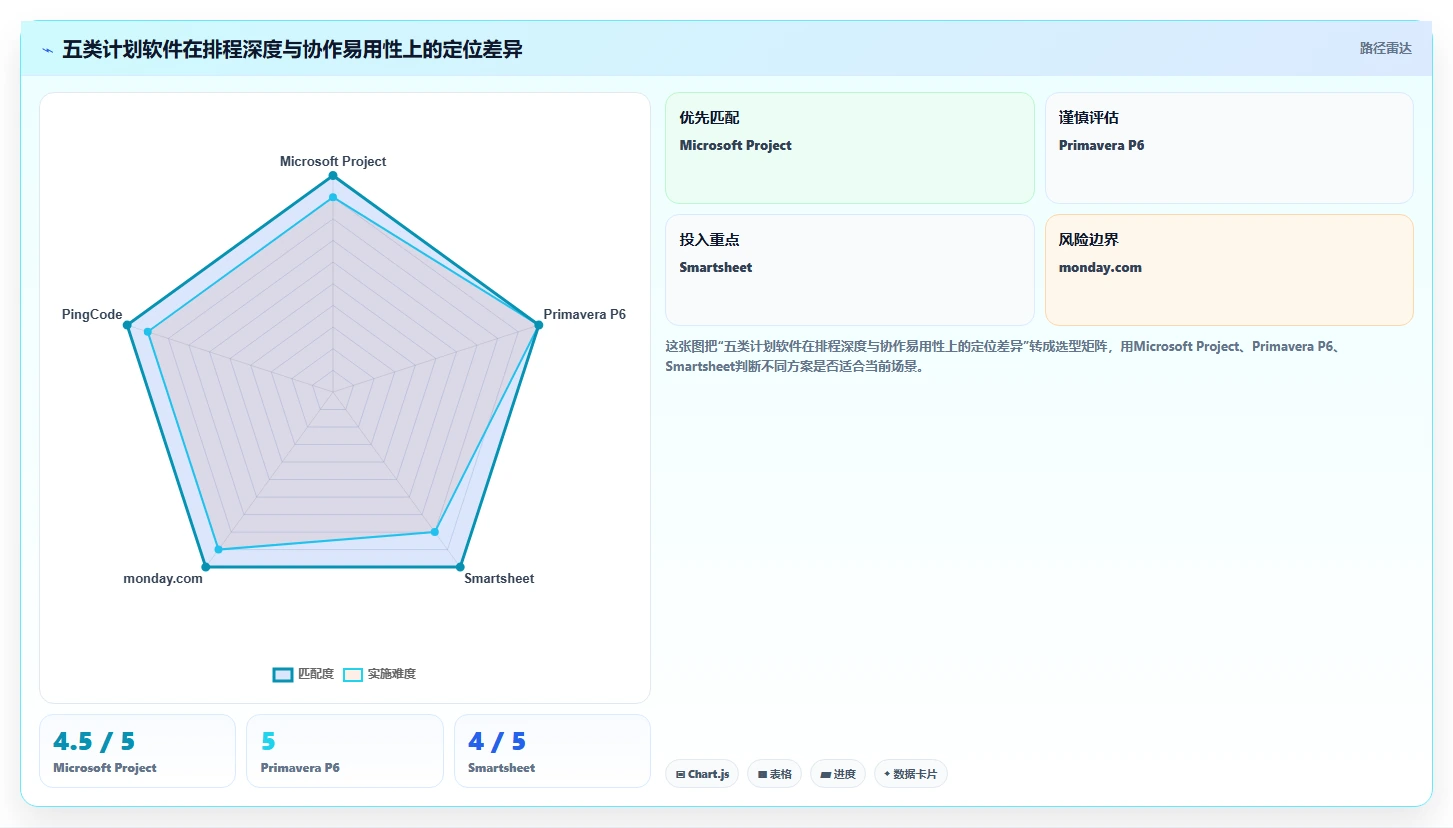Click the 实施难度 data point at Smartsheet

(435, 532)
